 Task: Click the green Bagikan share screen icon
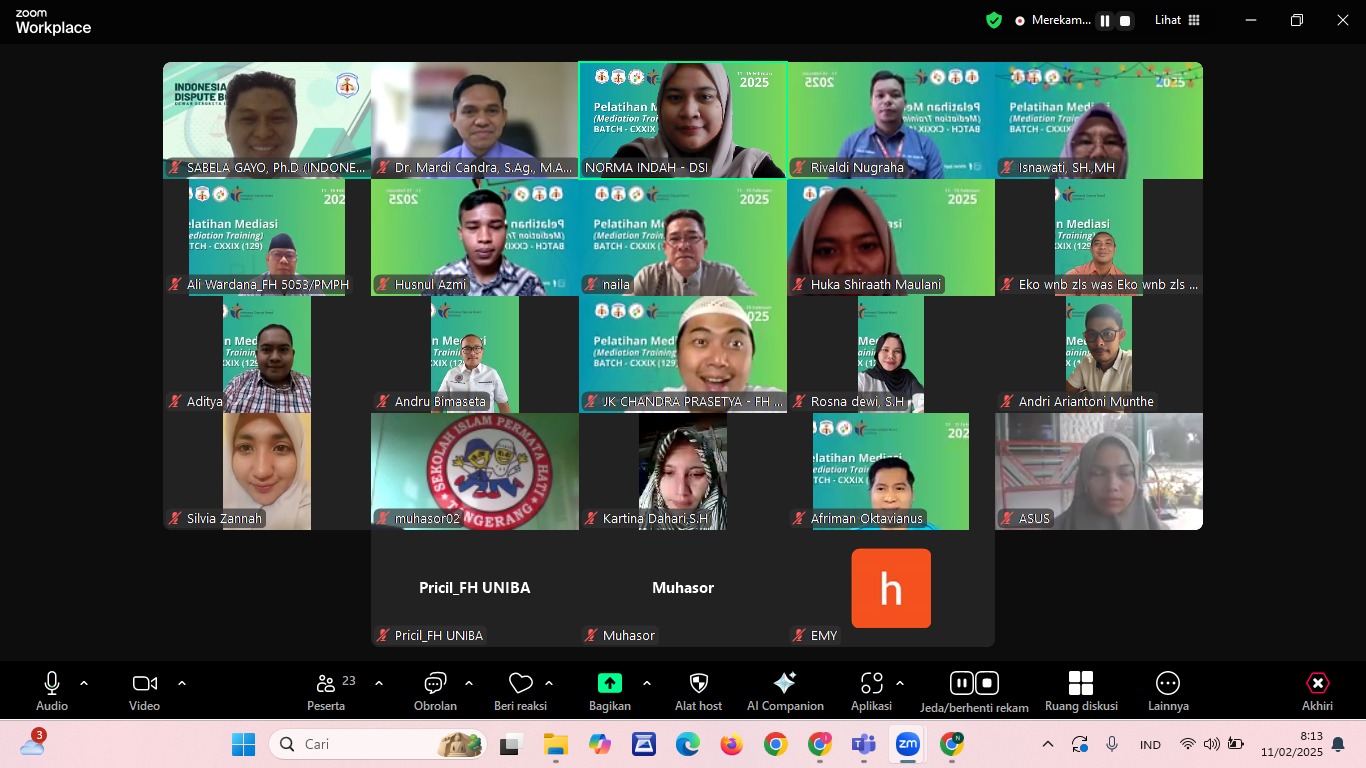[x=609, y=684]
